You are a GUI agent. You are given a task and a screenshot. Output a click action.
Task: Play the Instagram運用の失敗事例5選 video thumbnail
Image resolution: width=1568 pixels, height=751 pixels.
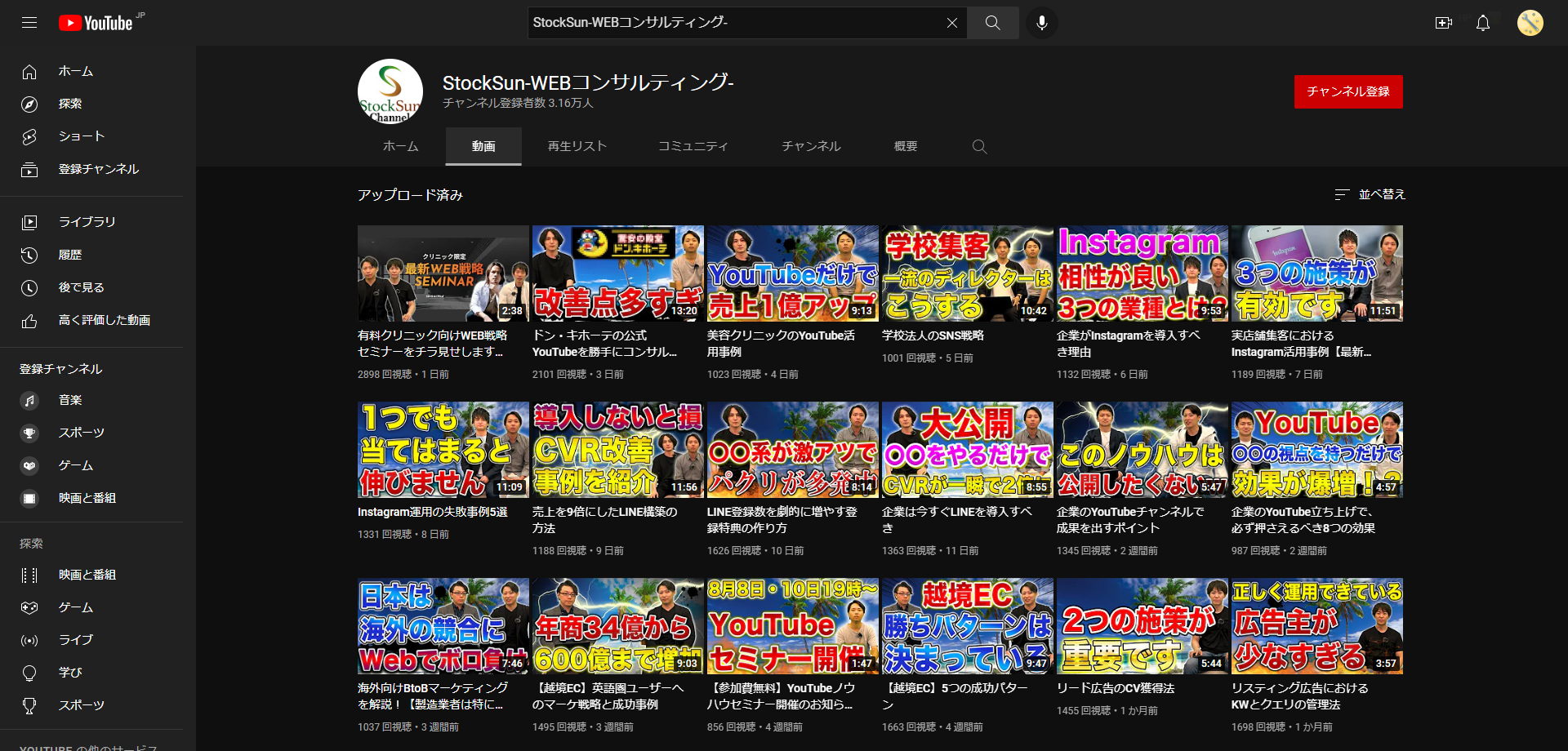pyautogui.click(x=443, y=450)
